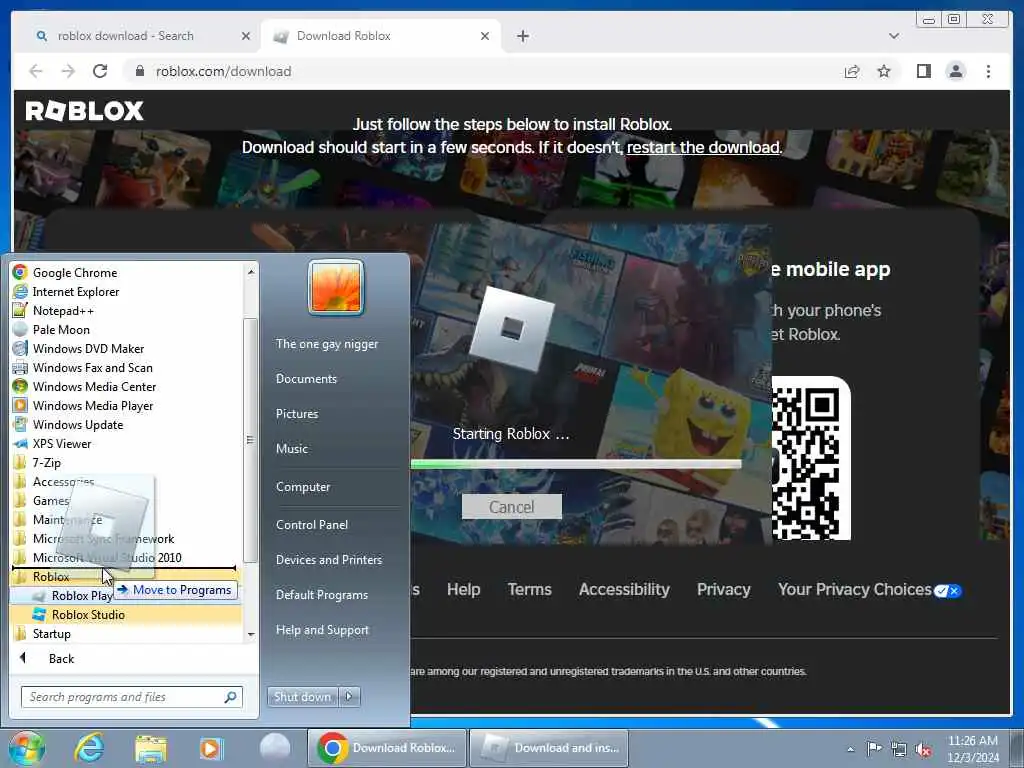Open Google Chrome from Start menu list
1024x768 pixels.
(x=75, y=272)
